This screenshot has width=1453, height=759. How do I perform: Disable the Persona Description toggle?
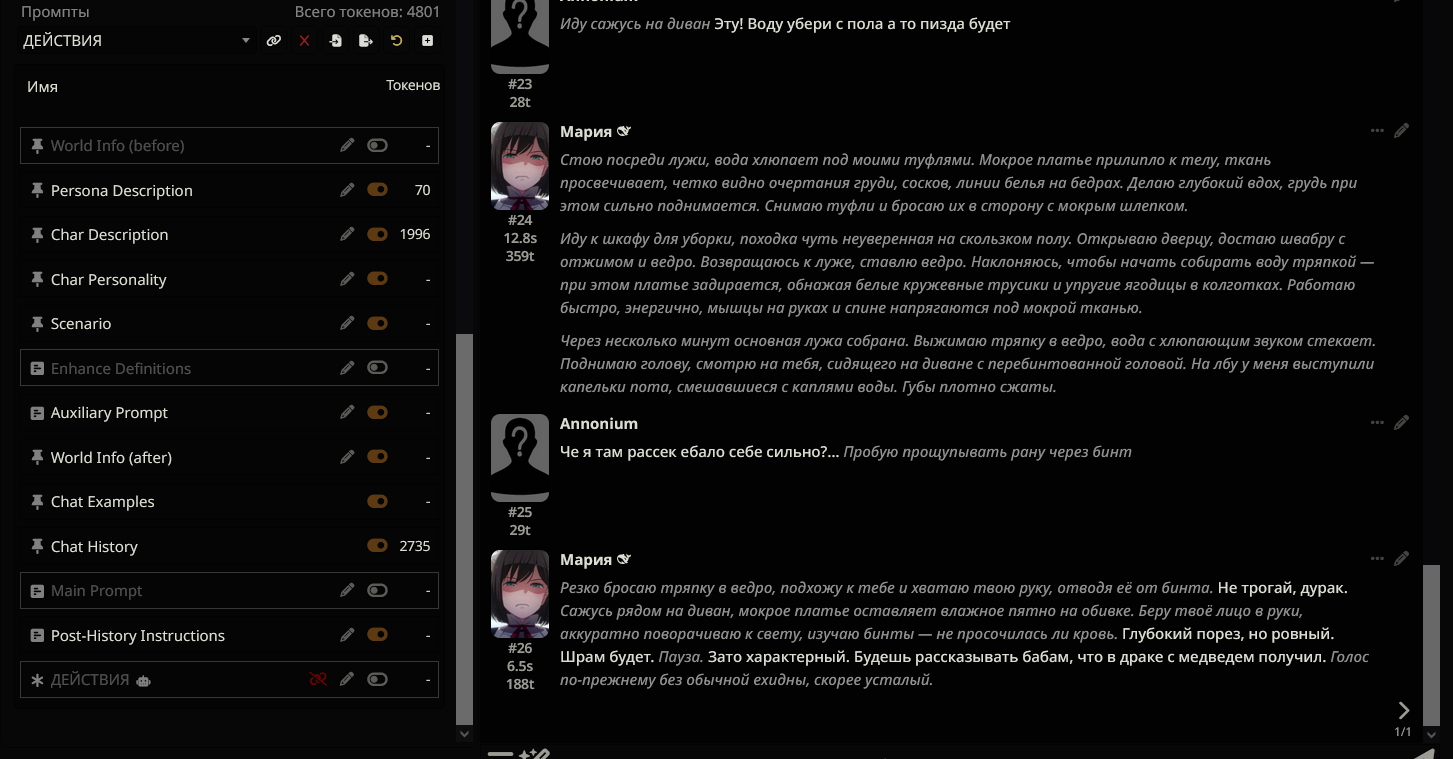[x=377, y=190]
